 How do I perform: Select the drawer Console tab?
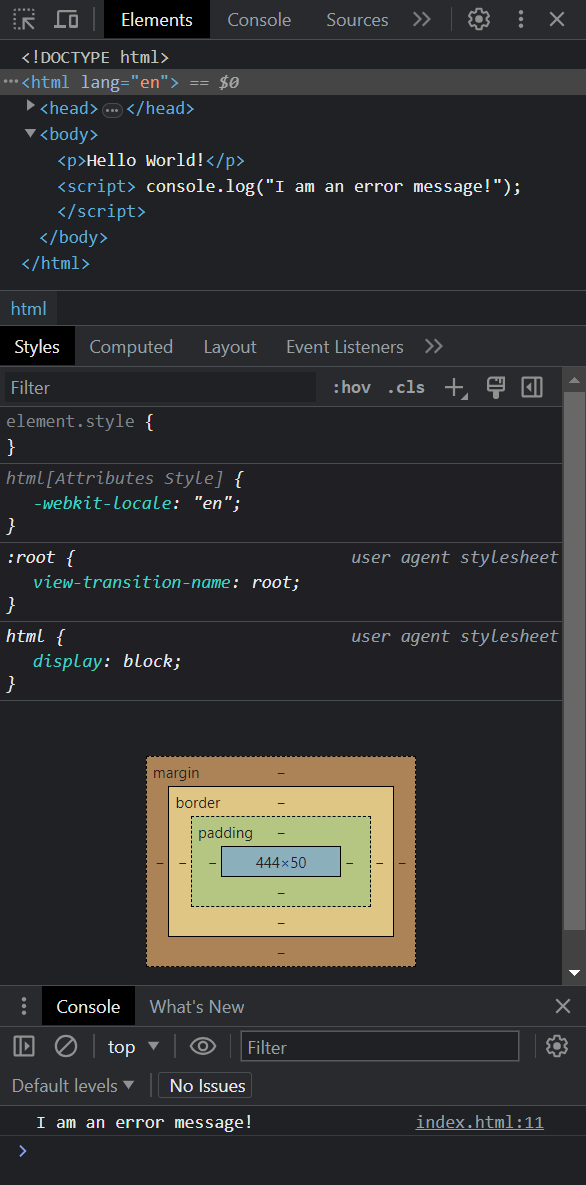pyautogui.click(x=88, y=1006)
